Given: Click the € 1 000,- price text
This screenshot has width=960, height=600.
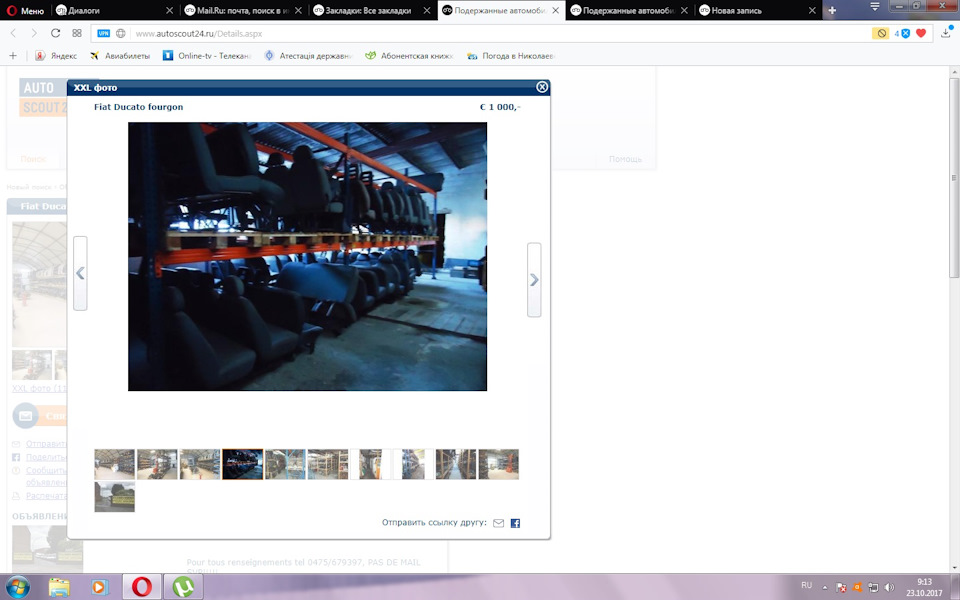Looking at the screenshot, I should click(500, 107).
